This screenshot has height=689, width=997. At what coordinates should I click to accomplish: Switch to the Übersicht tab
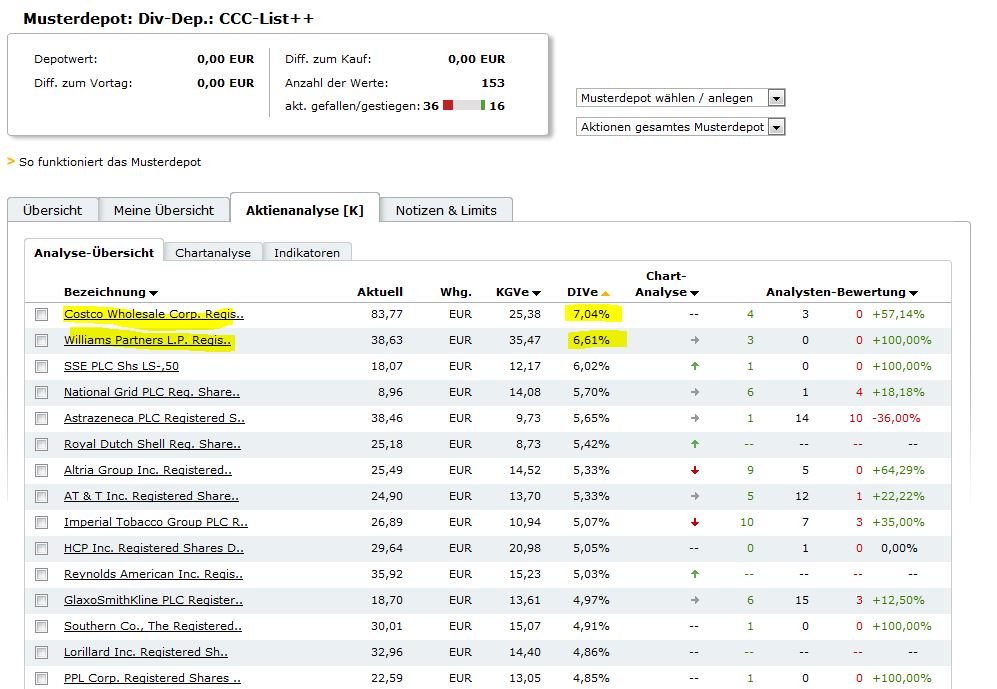53,210
